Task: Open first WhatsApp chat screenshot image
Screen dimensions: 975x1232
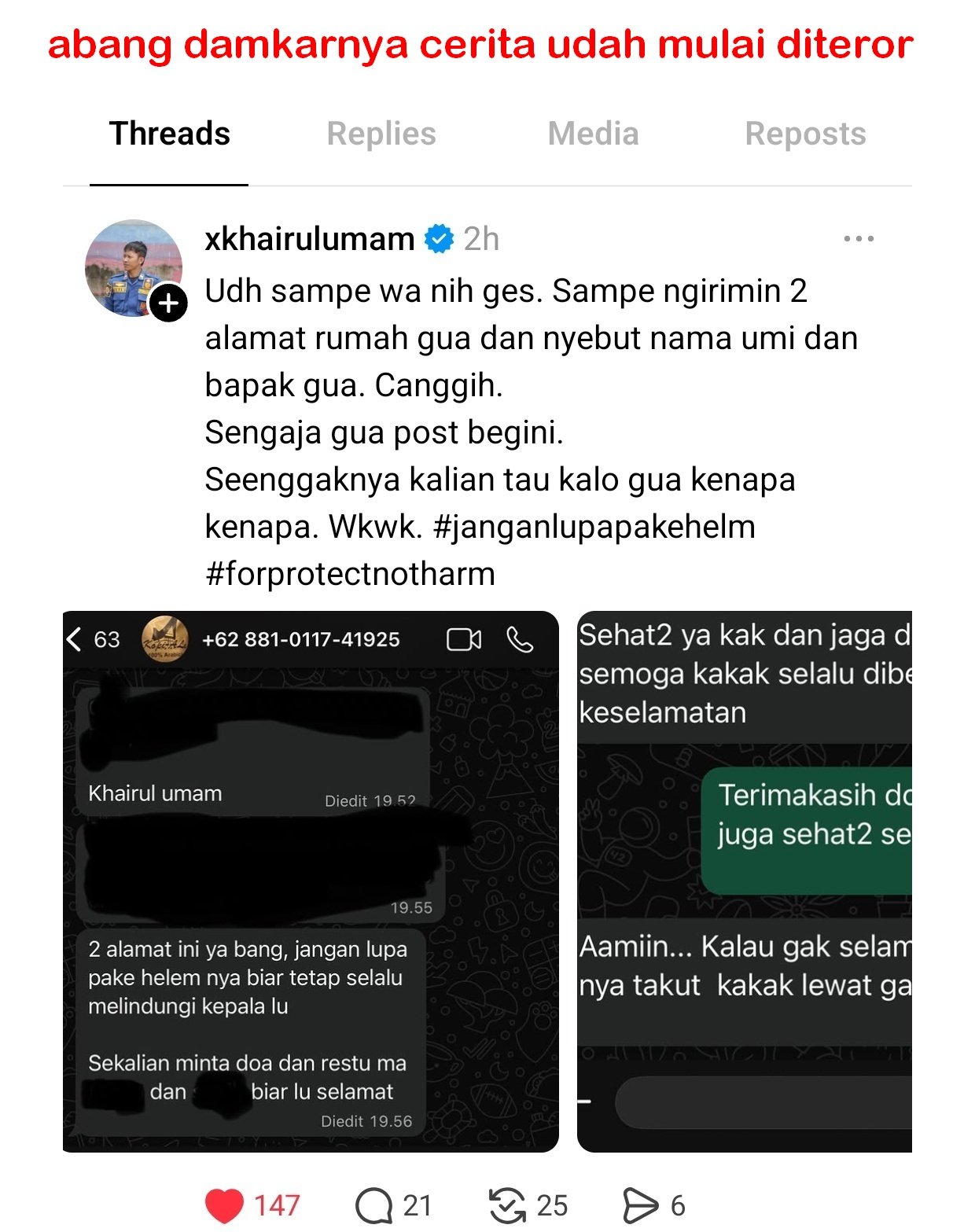Action: pos(311,881)
